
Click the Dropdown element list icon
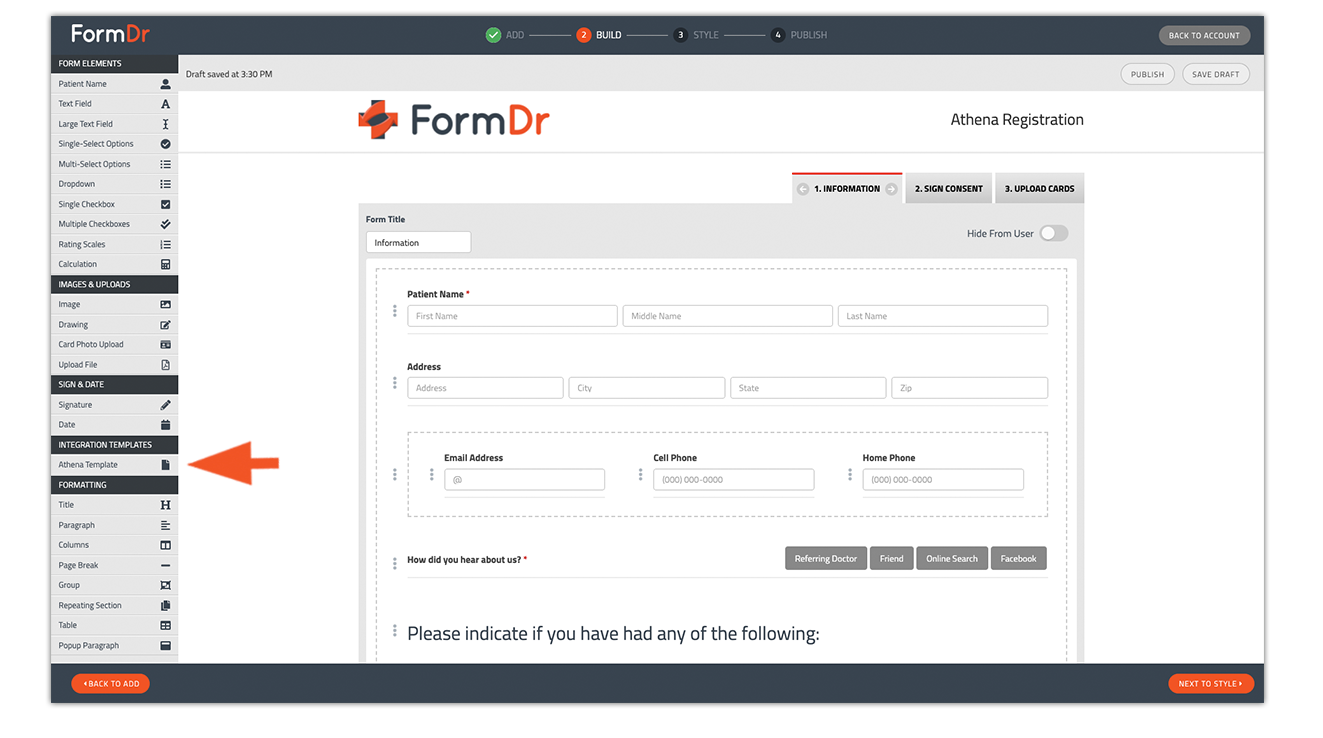(x=166, y=184)
